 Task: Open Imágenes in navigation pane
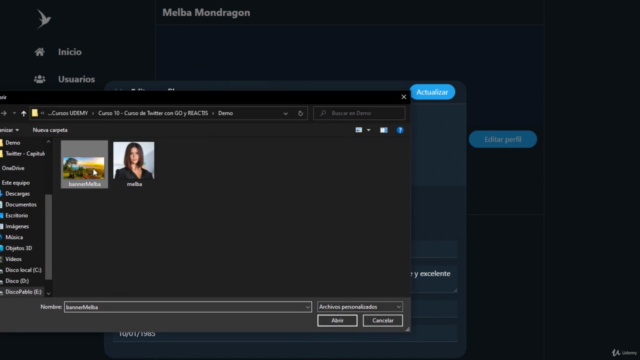pyautogui.click(x=17, y=226)
